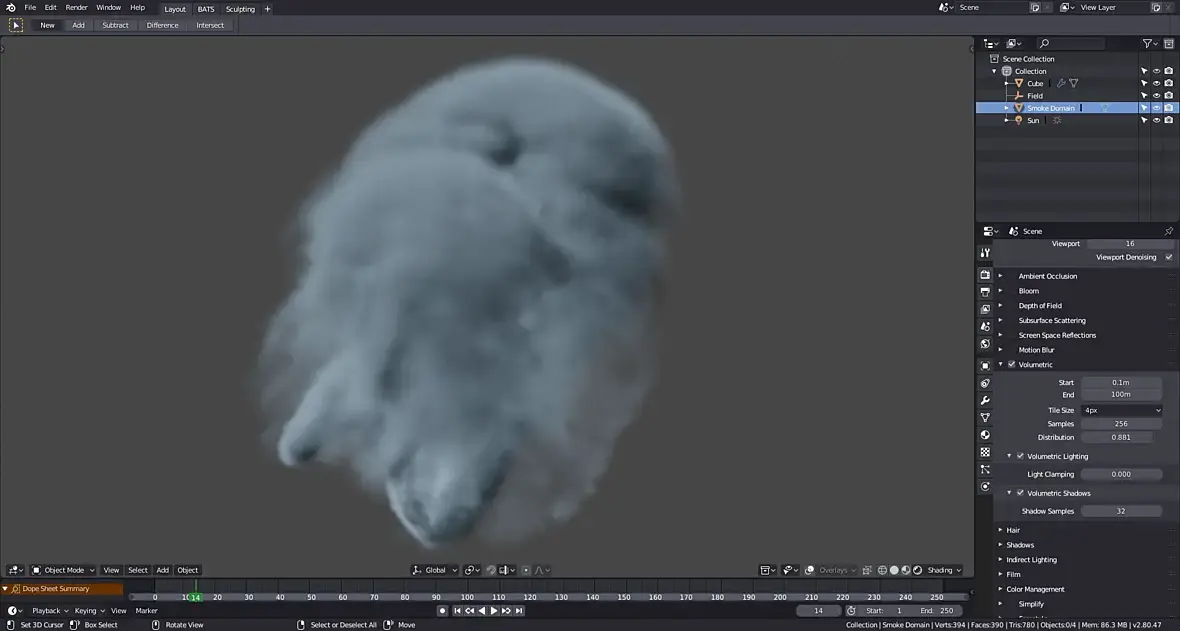Jump to the end frame

[x=519, y=611]
